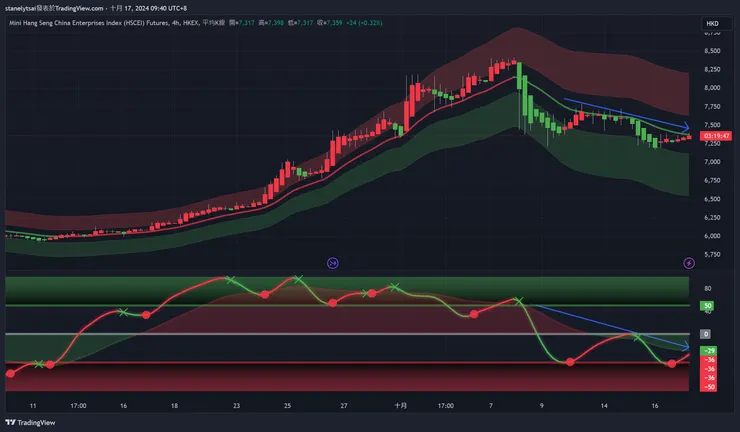740x432 pixels.
Task: Open the HKD currency selector
Action: 716,23
